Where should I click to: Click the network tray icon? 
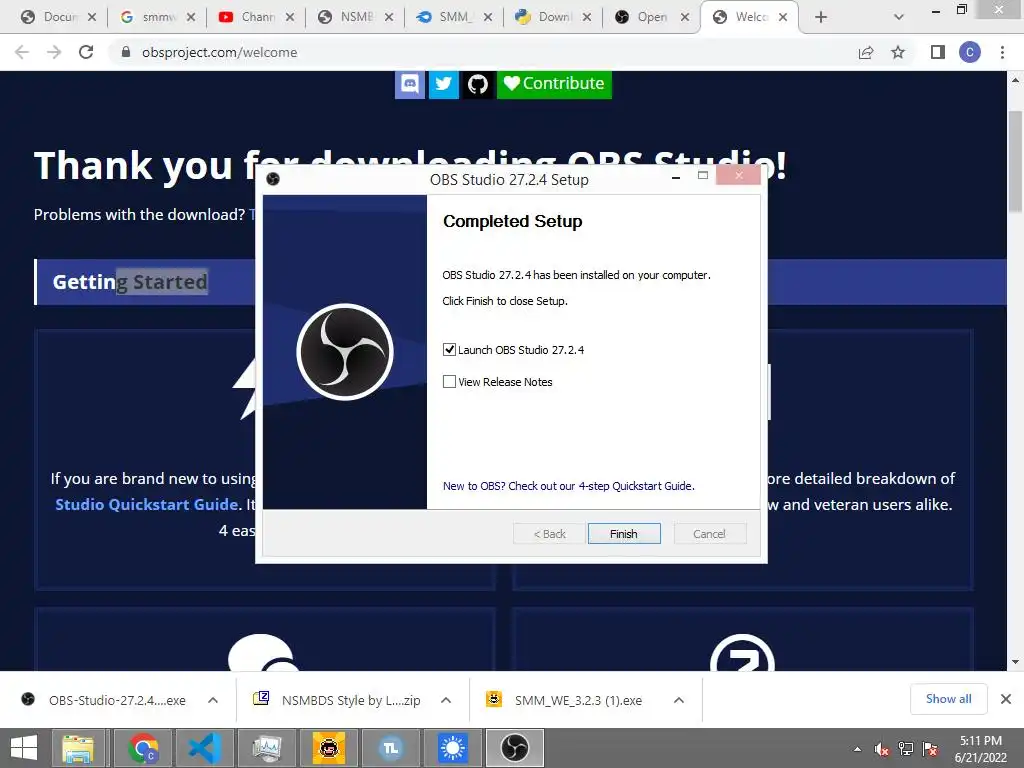click(906, 750)
